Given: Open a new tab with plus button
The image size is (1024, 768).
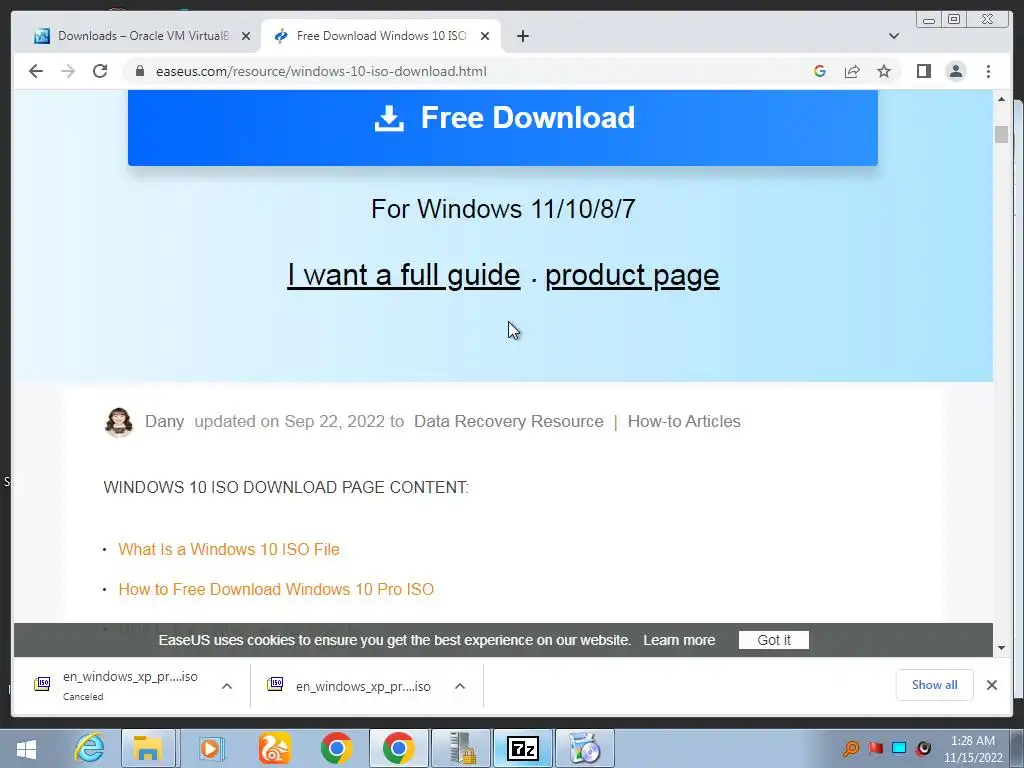Looking at the screenshot, I should point(522,36).
